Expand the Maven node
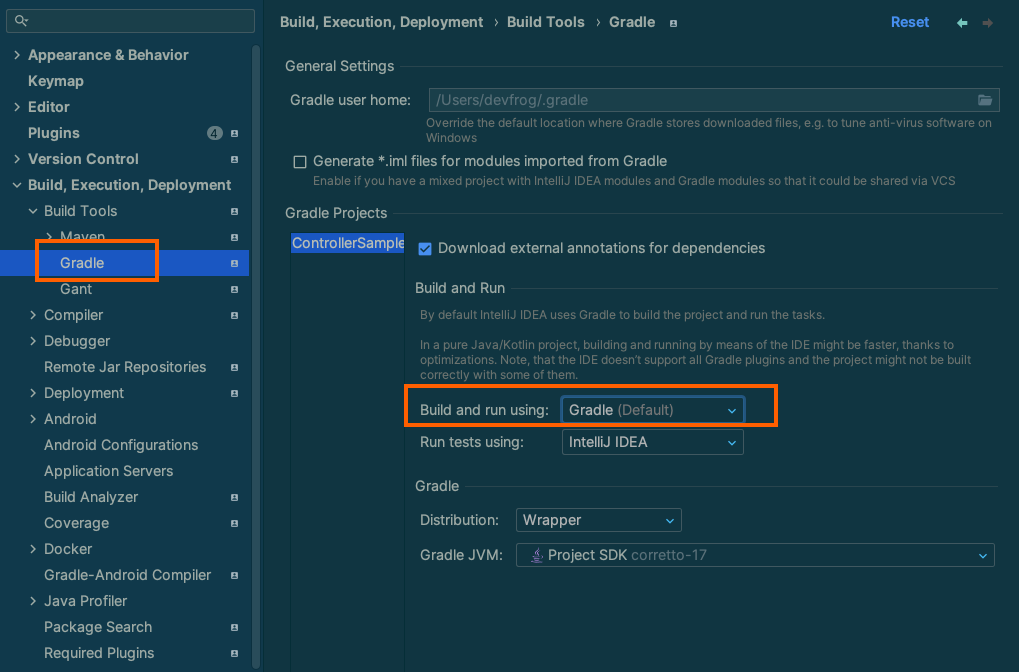Screen dimensions: 1019x672 click(49, 237)
